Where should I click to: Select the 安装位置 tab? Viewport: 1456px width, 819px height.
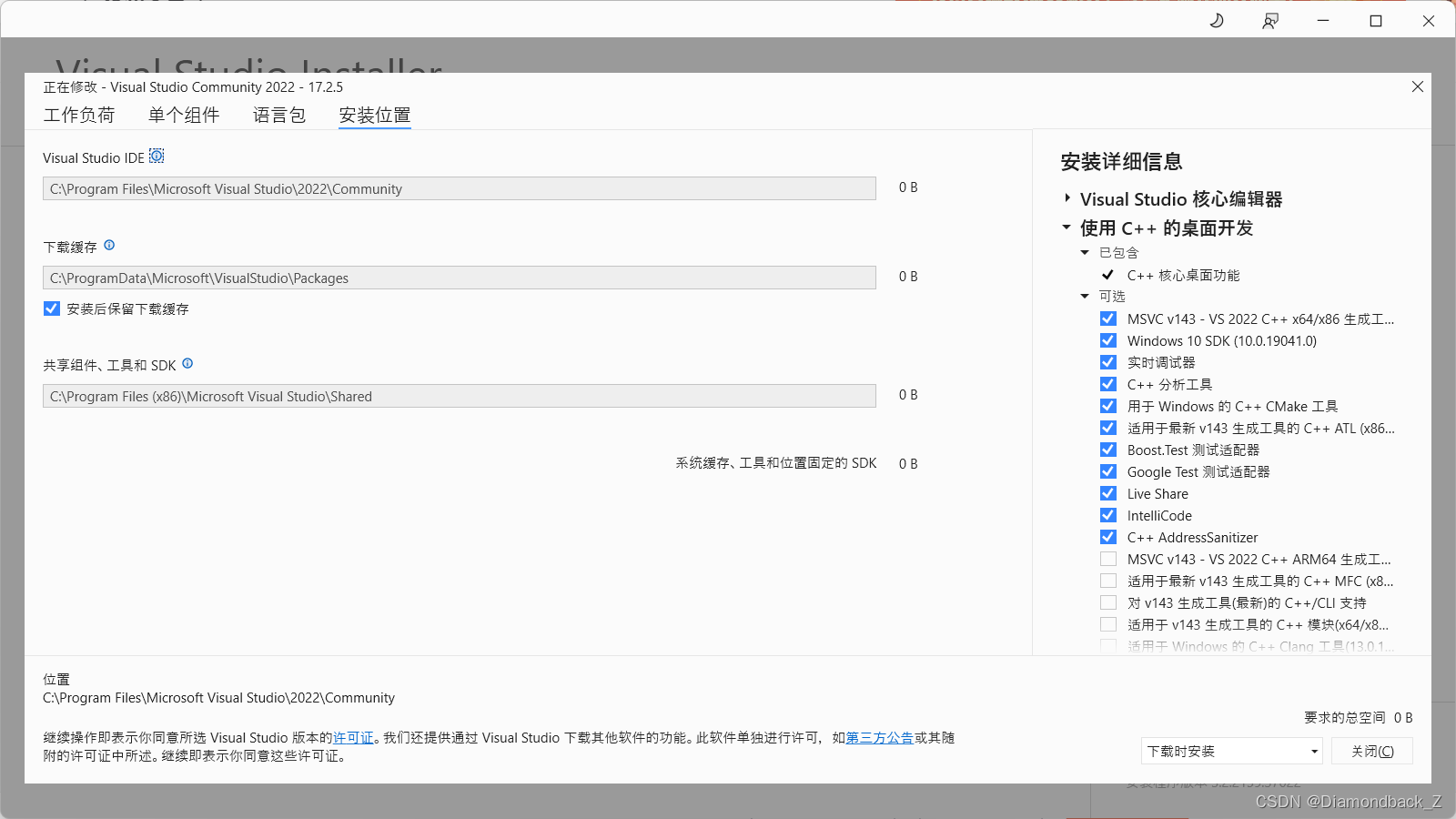pyautogui.click(x=375, y=115)
